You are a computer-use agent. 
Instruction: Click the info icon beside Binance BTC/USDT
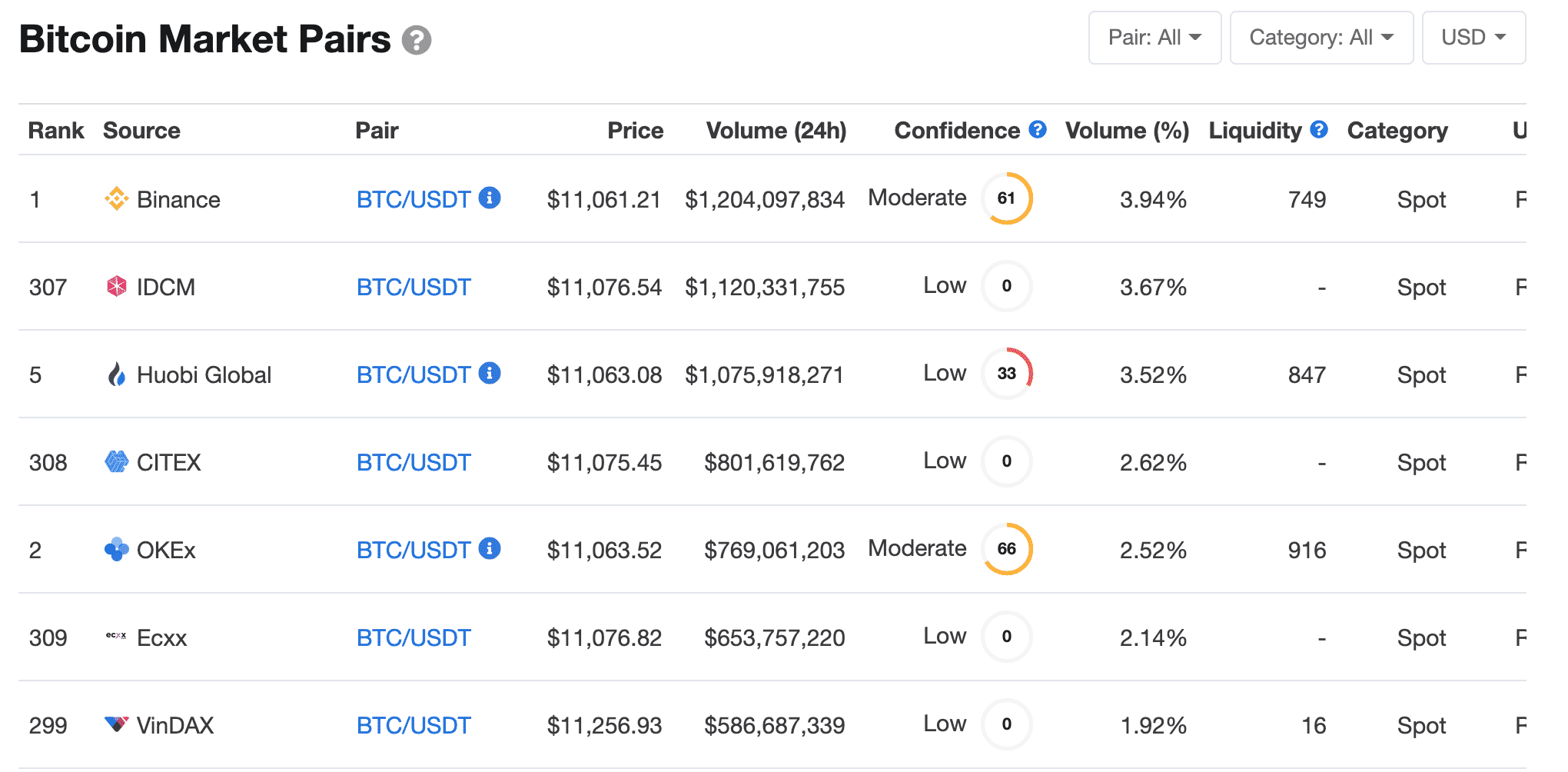490,198
